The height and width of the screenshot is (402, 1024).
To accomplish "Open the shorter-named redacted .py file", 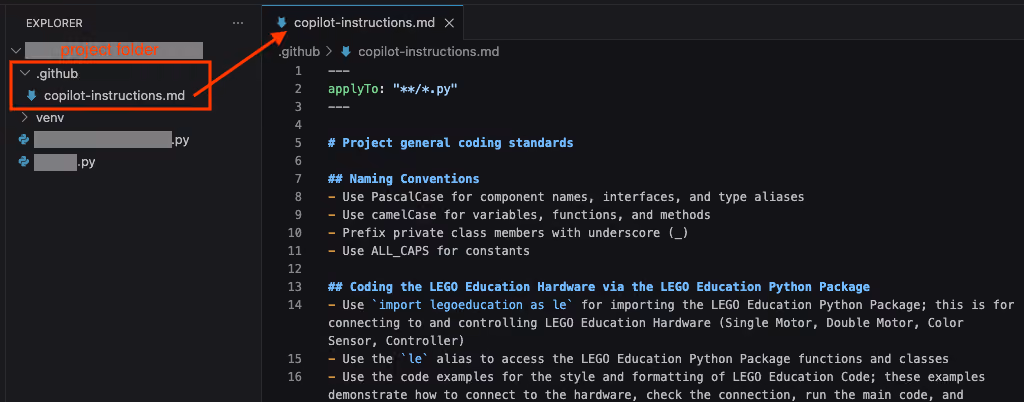I will pos(65,162).
